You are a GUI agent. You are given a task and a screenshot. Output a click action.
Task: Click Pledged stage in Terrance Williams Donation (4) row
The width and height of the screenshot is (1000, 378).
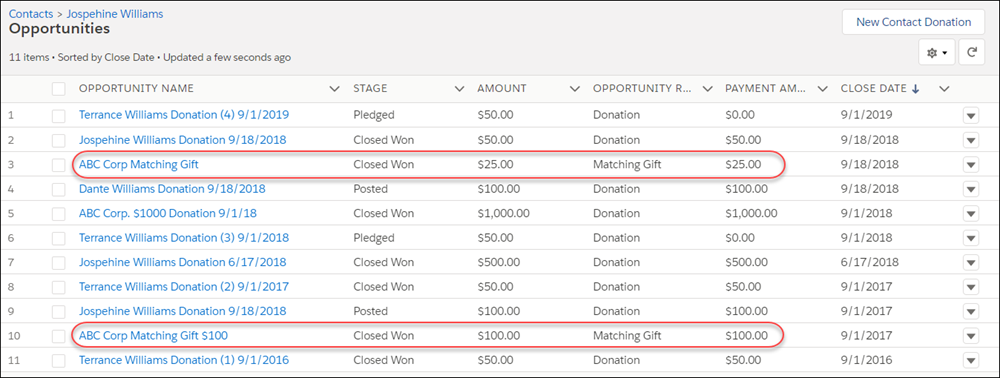pyautogui.click(x=374, y=115)
